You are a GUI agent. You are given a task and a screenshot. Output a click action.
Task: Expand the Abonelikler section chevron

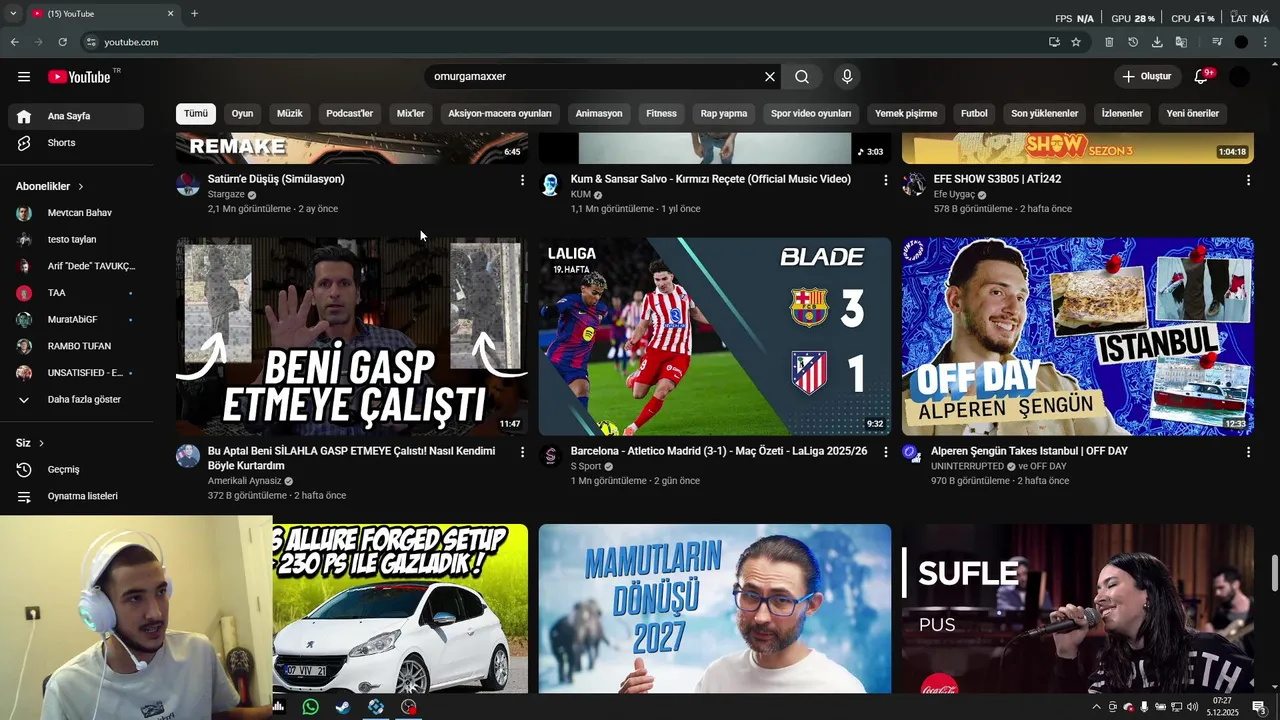pyautogui.click(x=81, y=187)
